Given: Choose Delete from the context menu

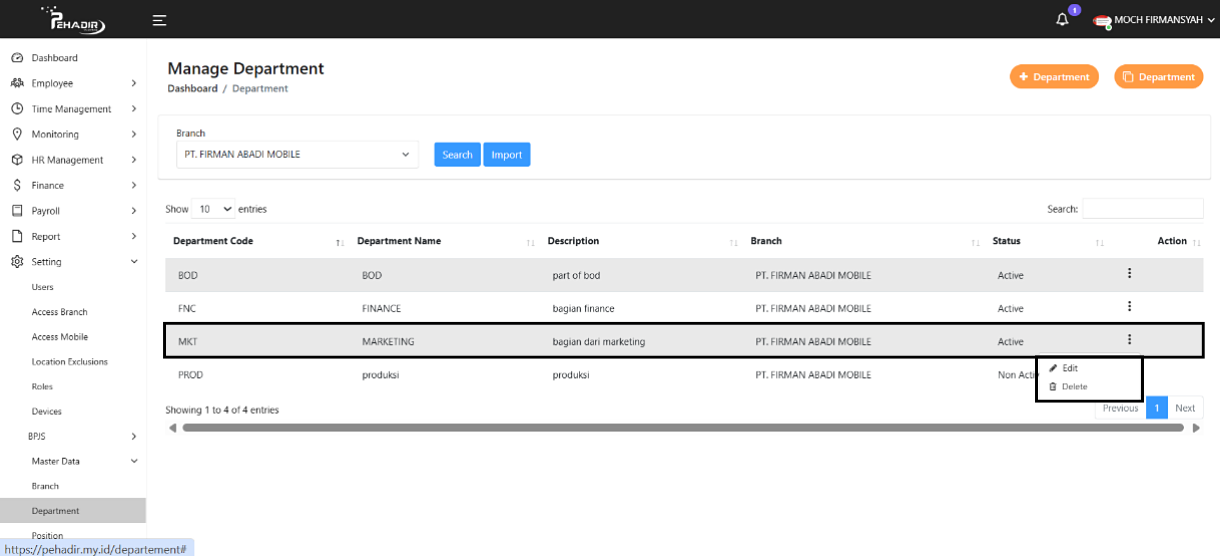Looking at the screenshot, I should (x=1074, y=386).
